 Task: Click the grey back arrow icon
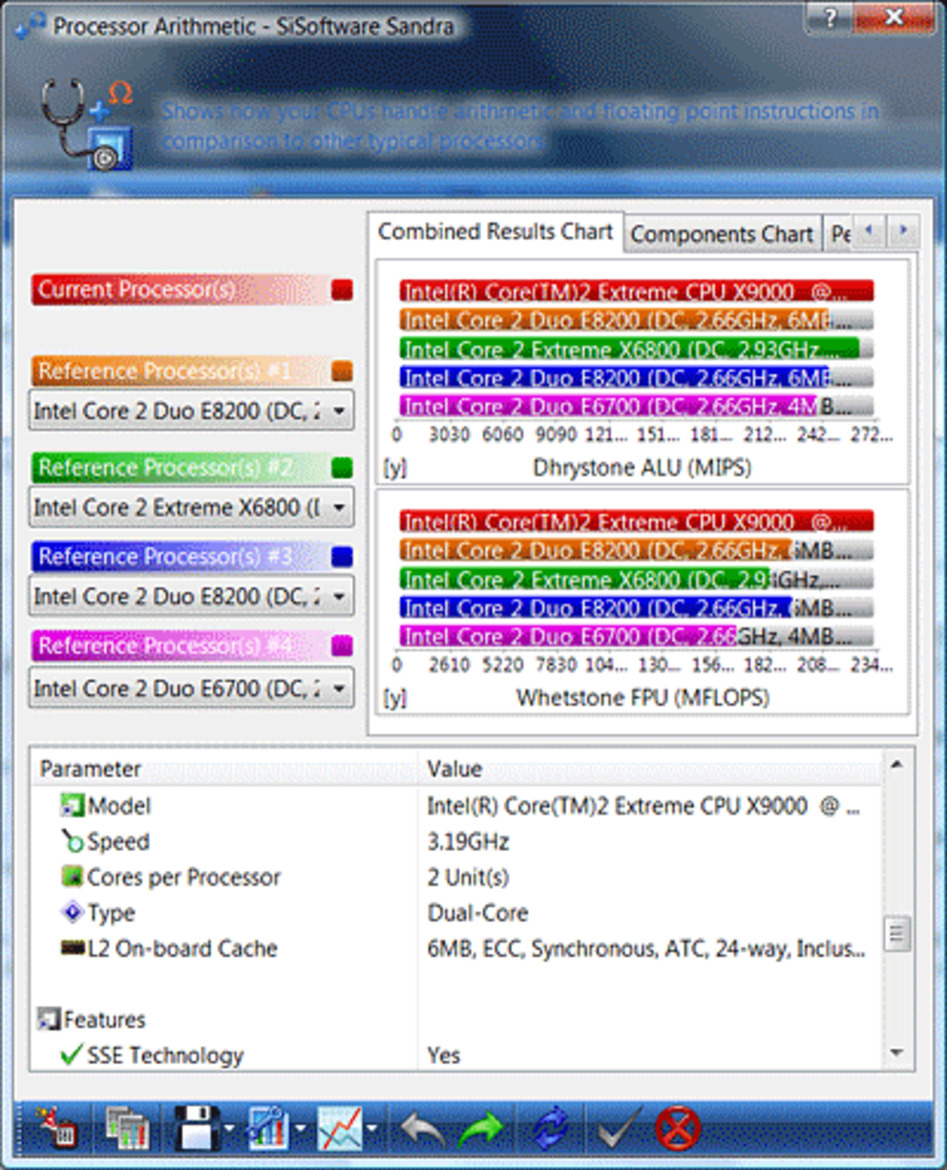[423, 1128]
